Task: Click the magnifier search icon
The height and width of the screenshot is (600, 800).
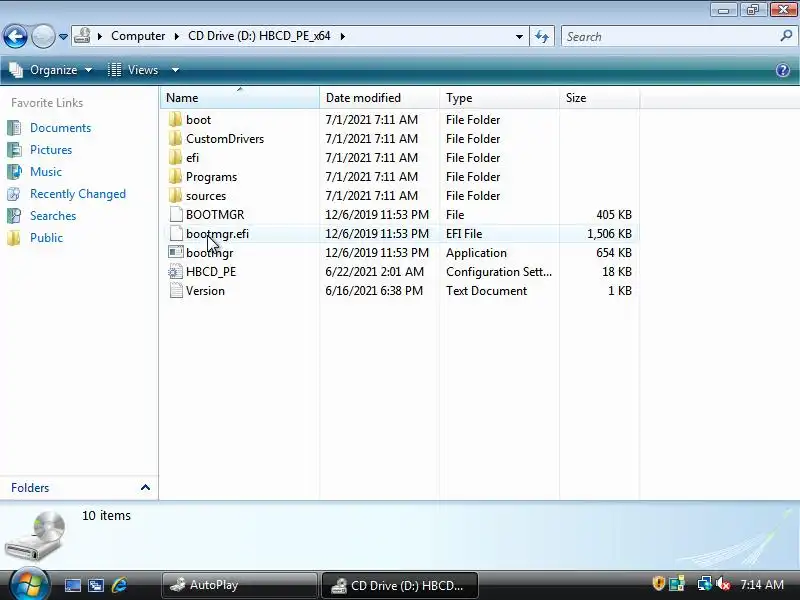Action: tap(786, 36)
